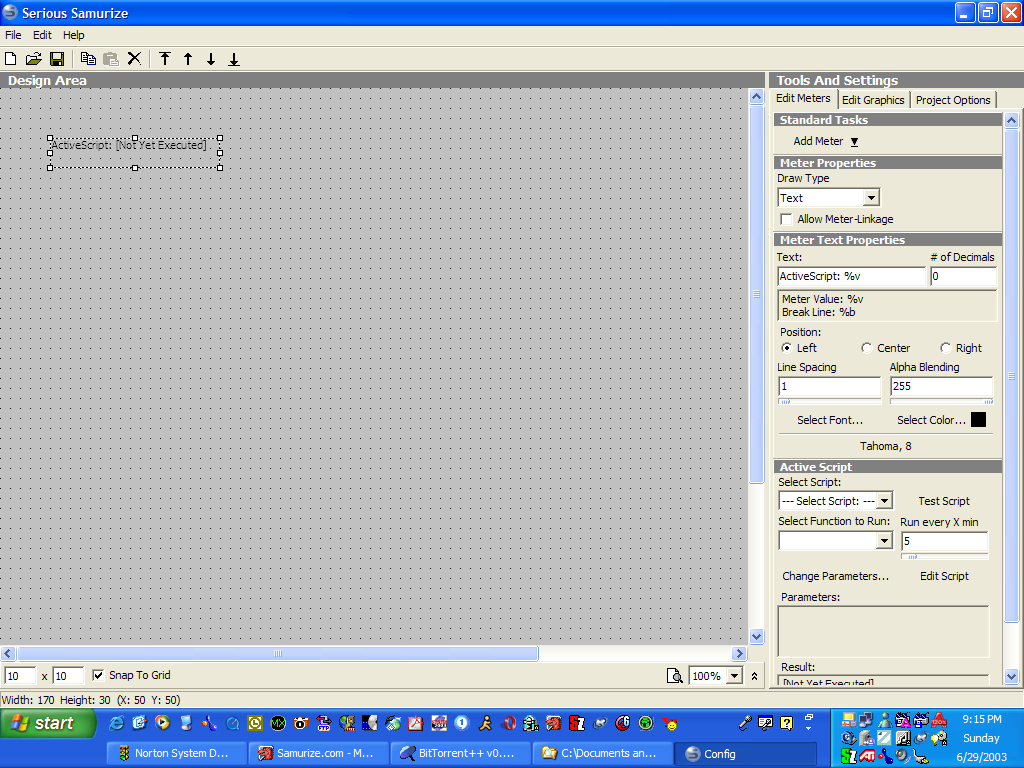Delete the selected meter with the X icon
Viewport: 1024px width, 768px height.
134,59
